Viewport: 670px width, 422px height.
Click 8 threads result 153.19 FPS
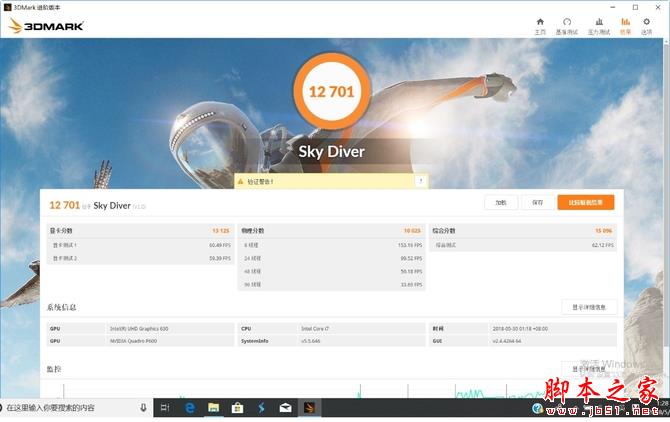pyautogui.click(x=410, y=245)
